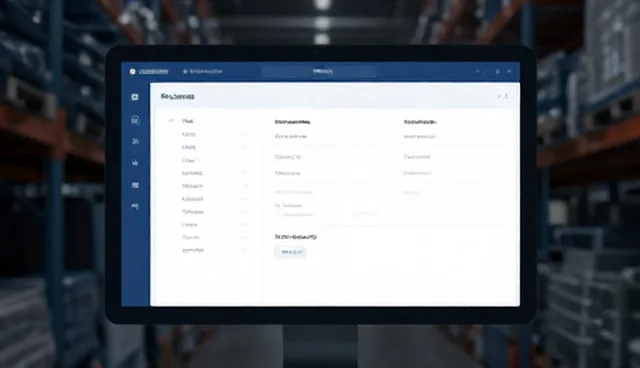
Task: Open the arrow control in the panel header
Action: click(499, 96)
